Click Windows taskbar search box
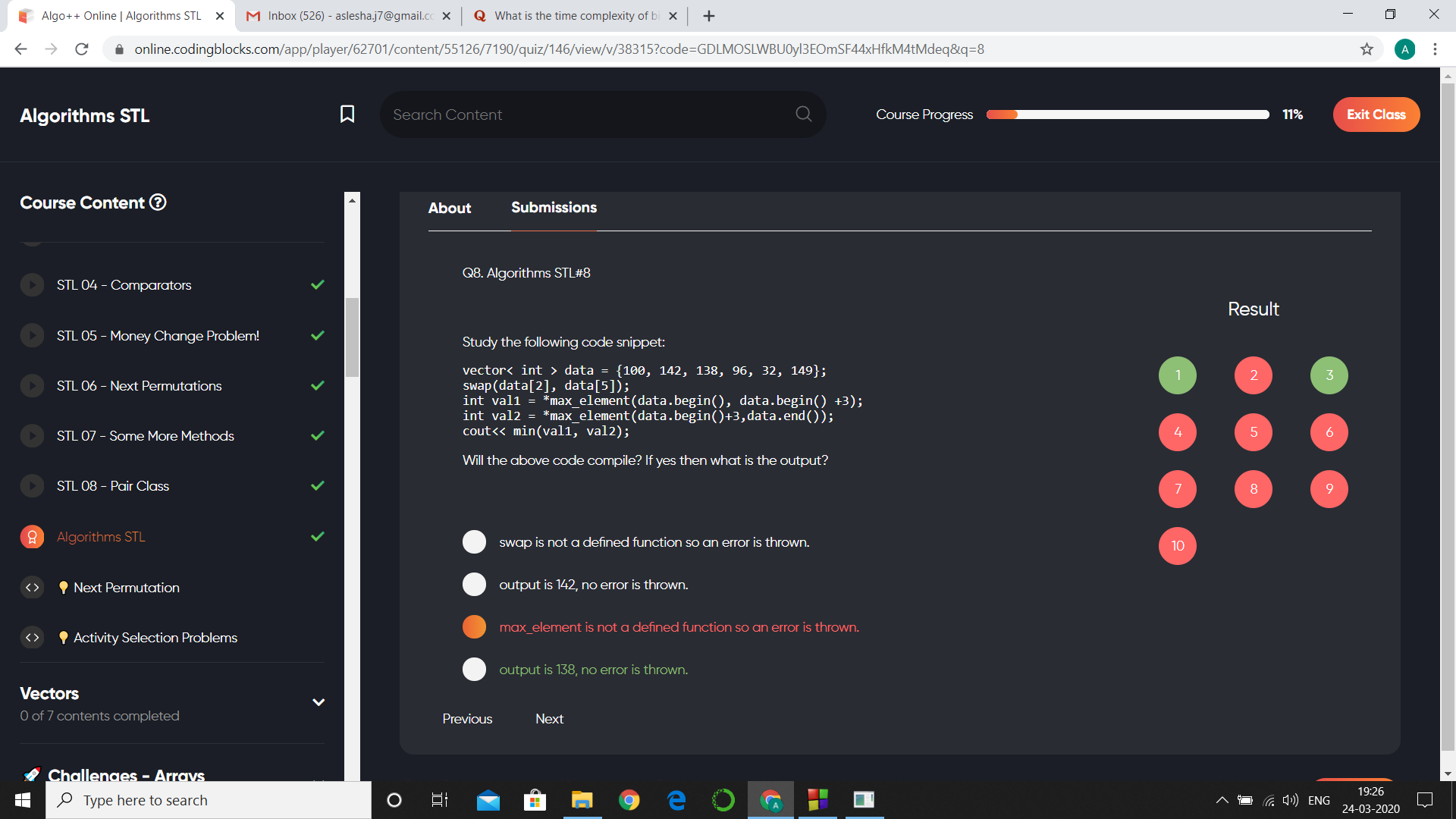Screen dimensions: 1456x819 click(209, 800)
